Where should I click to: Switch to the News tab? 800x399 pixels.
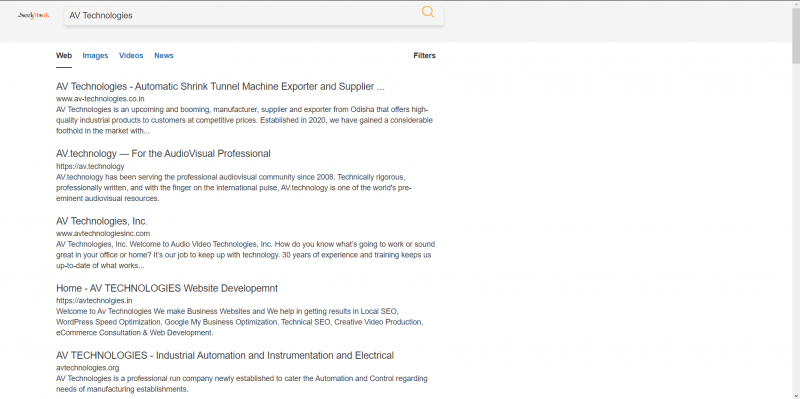pyautogui.click(x=164, y=56)
